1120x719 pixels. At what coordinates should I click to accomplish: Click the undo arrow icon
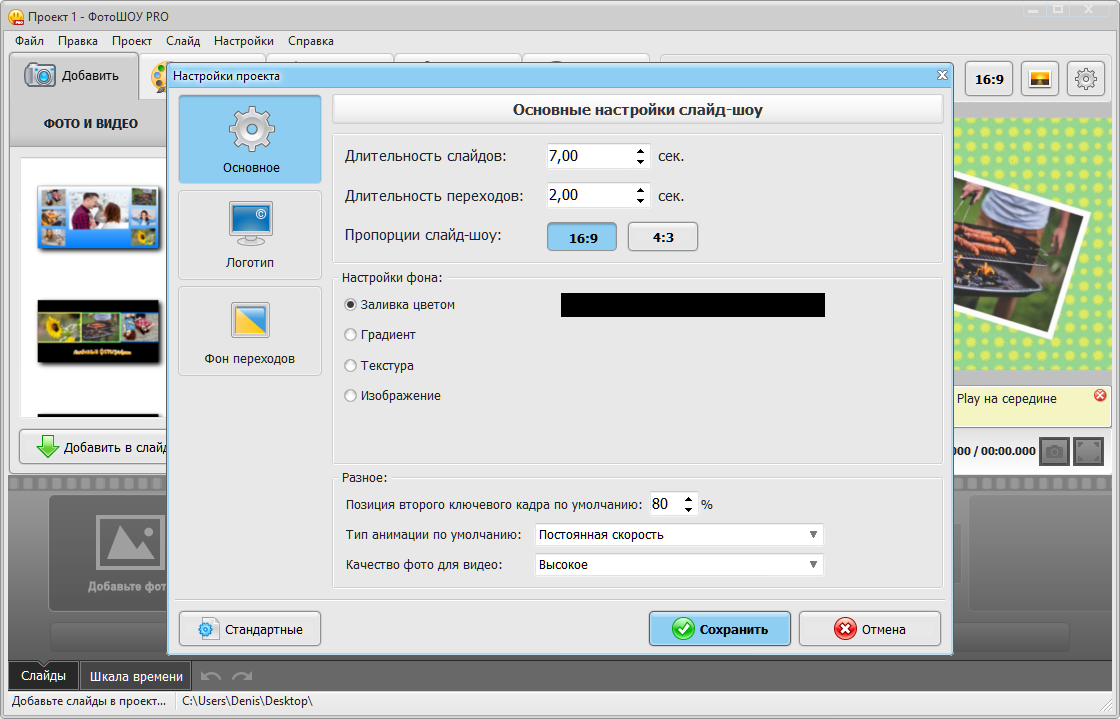pyautogui.click(x=211, y=676)
